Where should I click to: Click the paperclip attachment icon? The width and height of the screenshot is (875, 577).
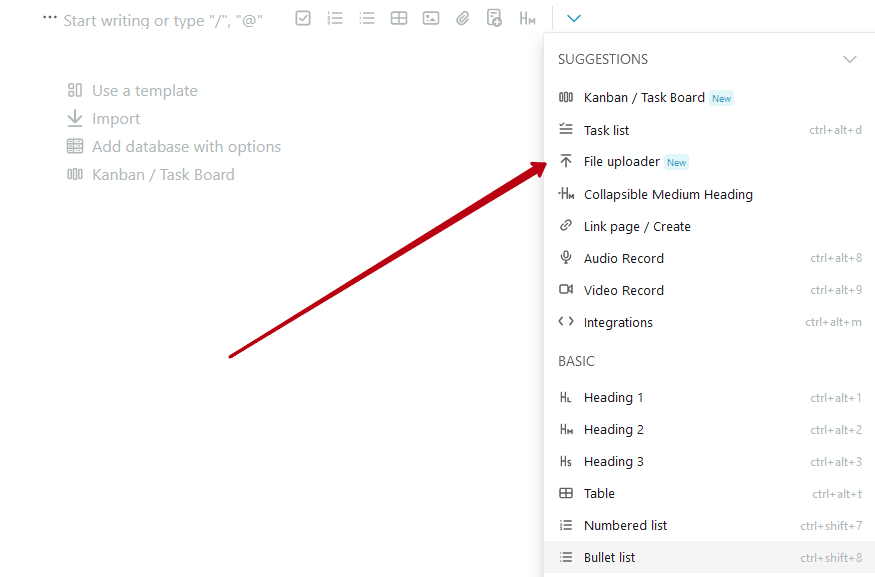pyautogui.click(x=463, y=18)
